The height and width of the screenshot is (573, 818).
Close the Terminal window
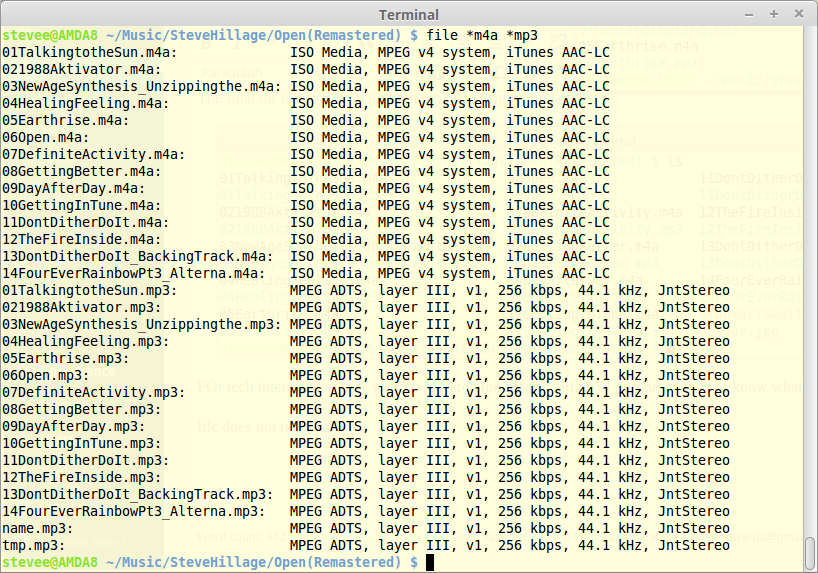click(x=800, y=14)
